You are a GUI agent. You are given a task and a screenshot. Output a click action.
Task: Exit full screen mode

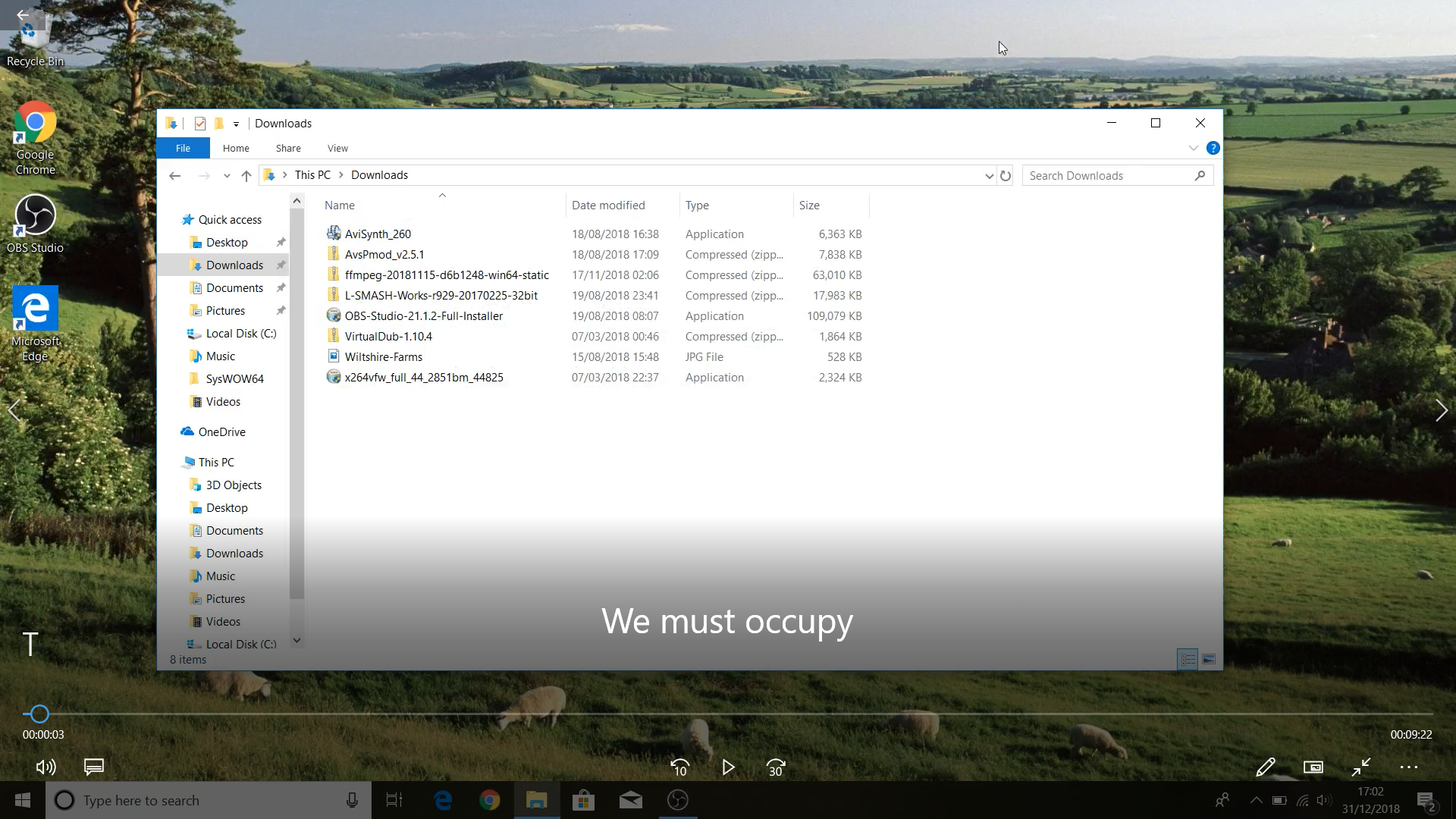[x=1361, y=767]
